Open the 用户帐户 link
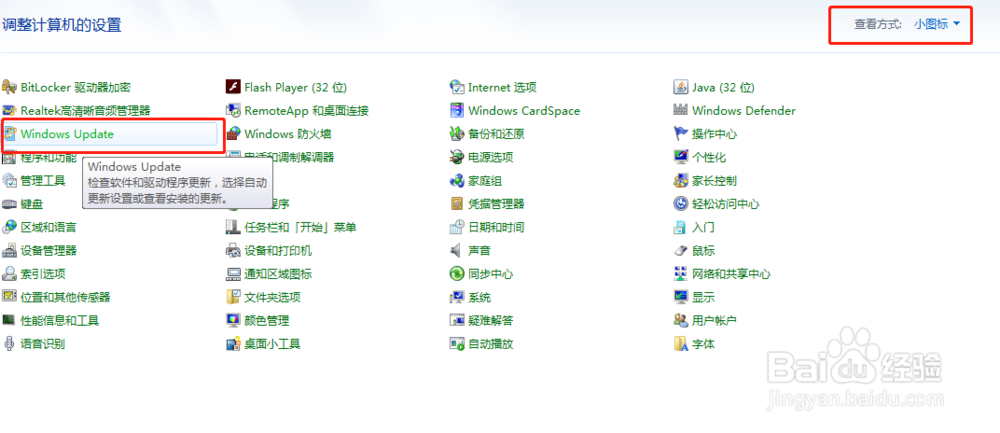 [714, 321]
